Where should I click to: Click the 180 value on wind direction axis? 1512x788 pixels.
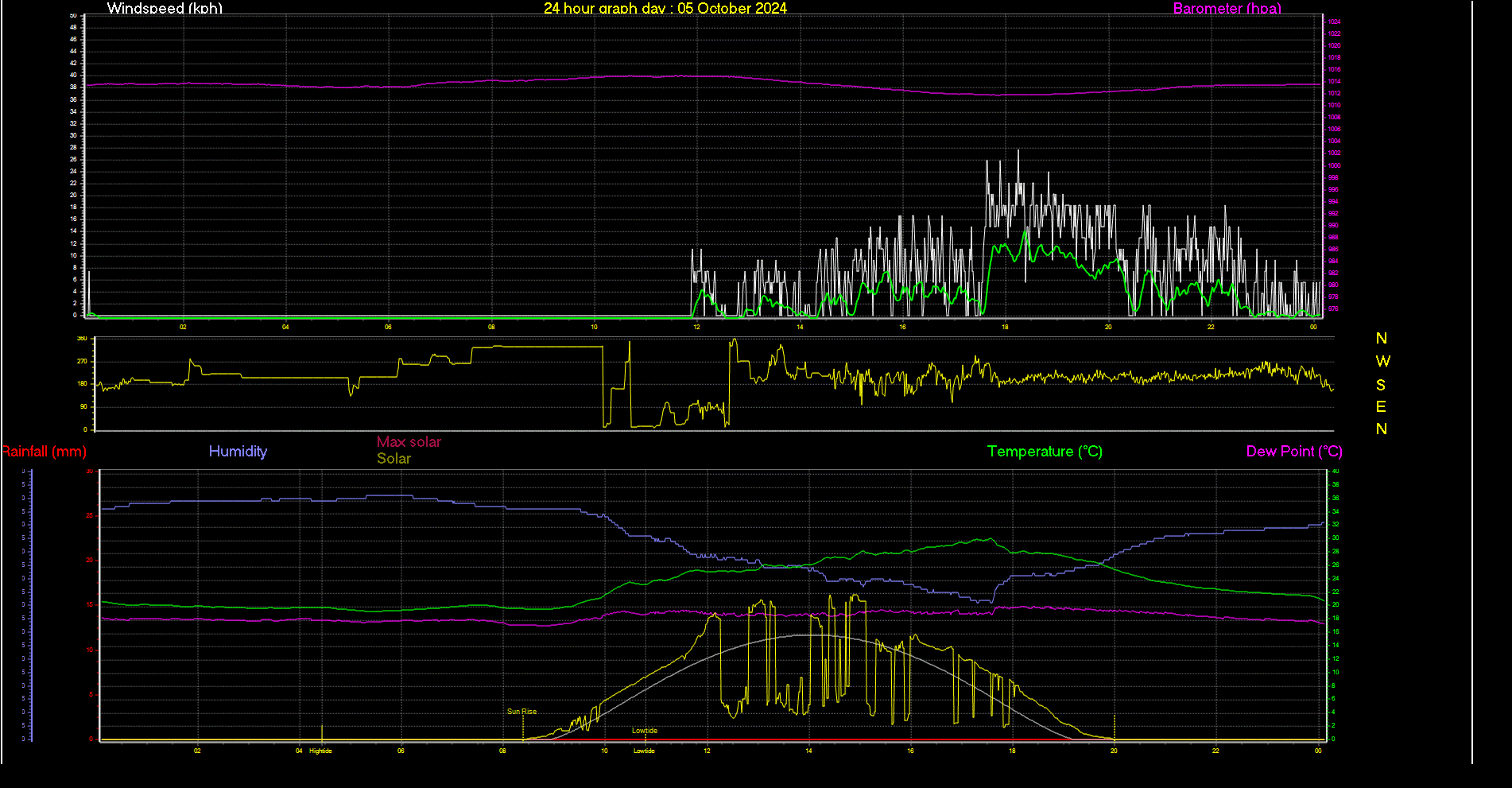click(82, 384)
